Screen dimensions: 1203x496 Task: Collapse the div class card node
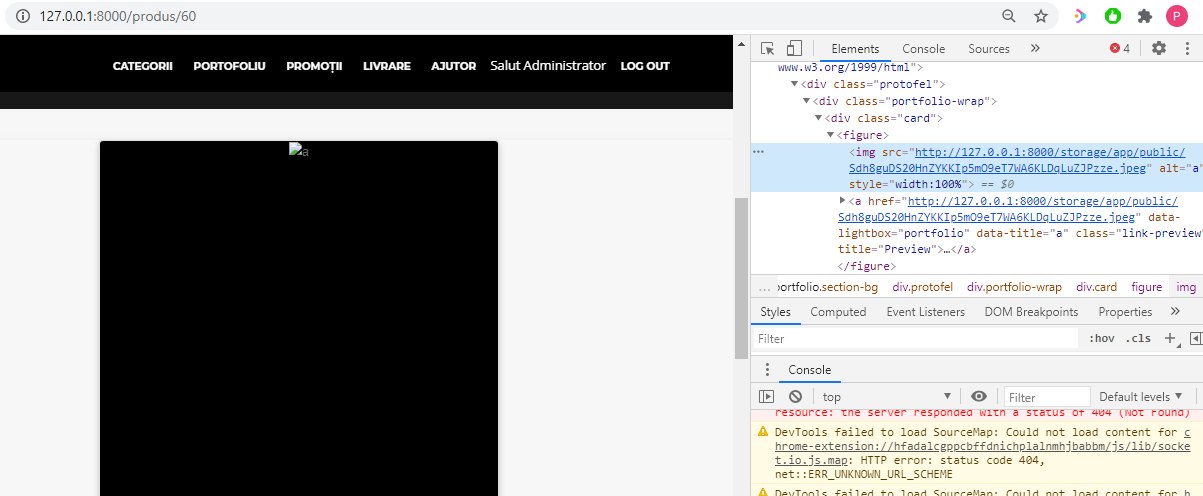[819, 118]
